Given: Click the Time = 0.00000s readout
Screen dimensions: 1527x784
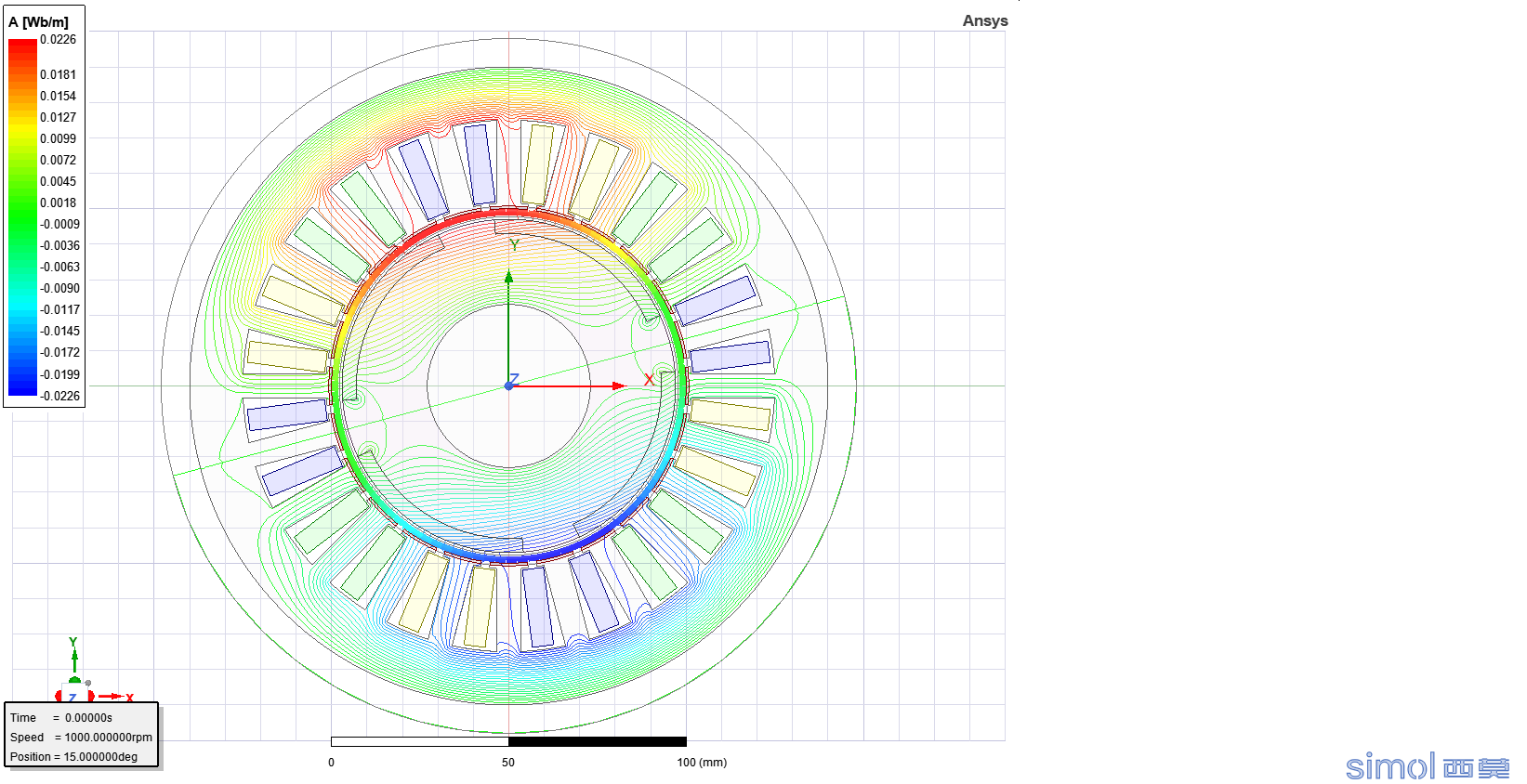Looking at the screenshot, I should (61, 718).
